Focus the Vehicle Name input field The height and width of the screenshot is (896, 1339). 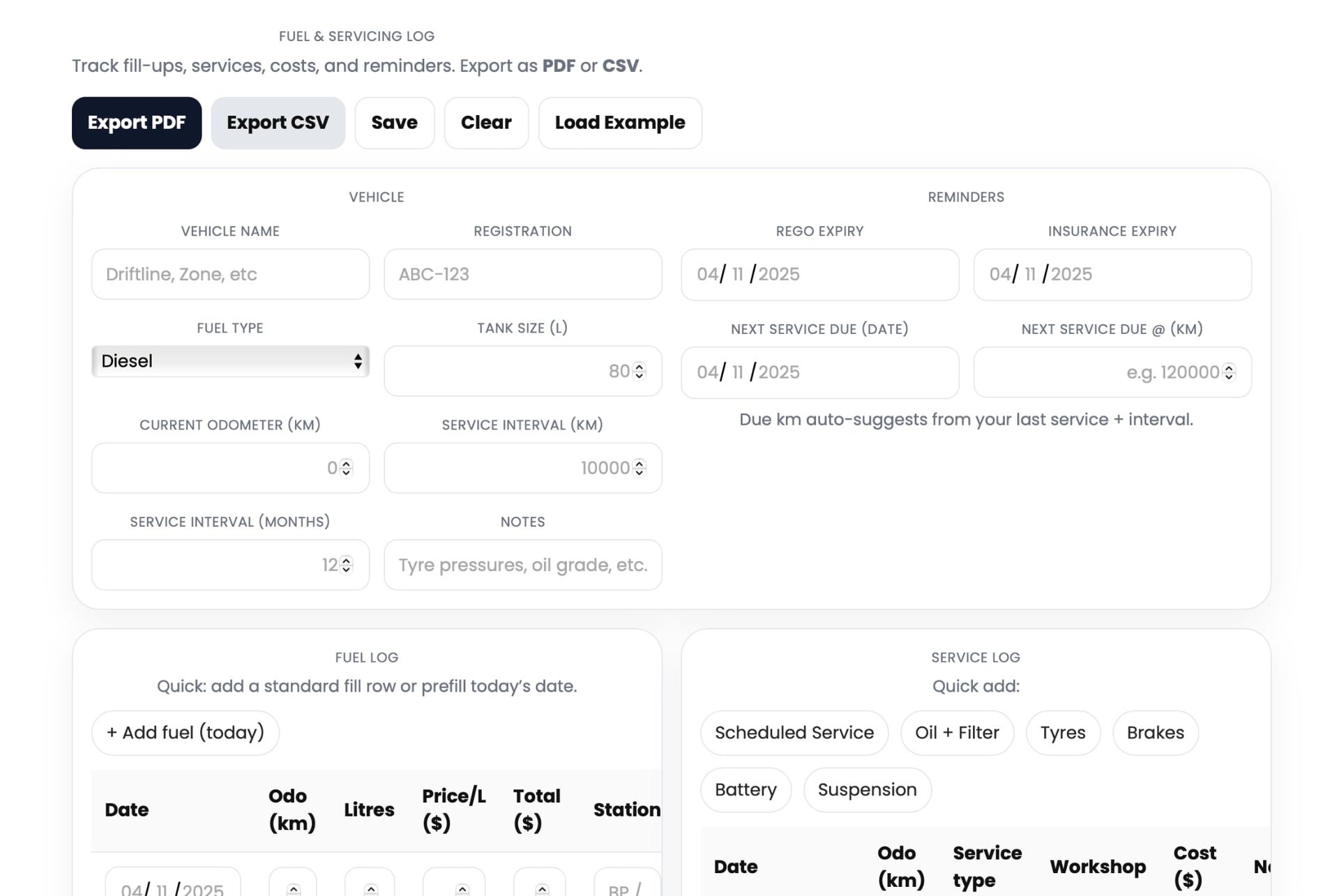point(230,274)
